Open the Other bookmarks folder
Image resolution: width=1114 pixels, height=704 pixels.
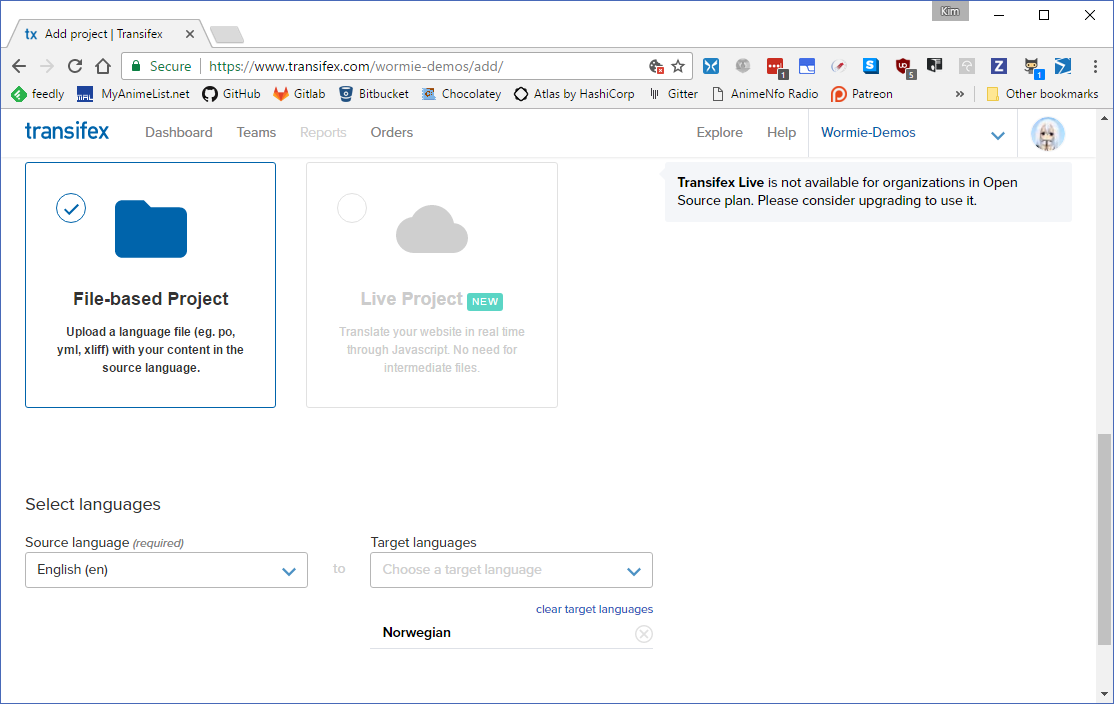[x=1042, y=94]
